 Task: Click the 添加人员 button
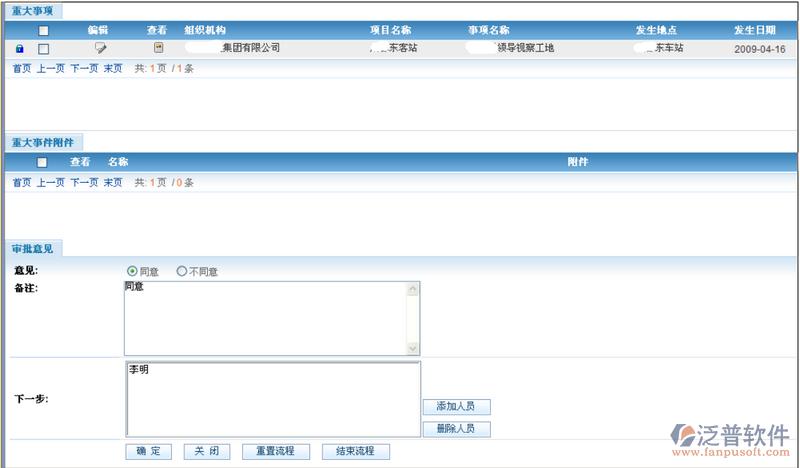tap(456, 407)
